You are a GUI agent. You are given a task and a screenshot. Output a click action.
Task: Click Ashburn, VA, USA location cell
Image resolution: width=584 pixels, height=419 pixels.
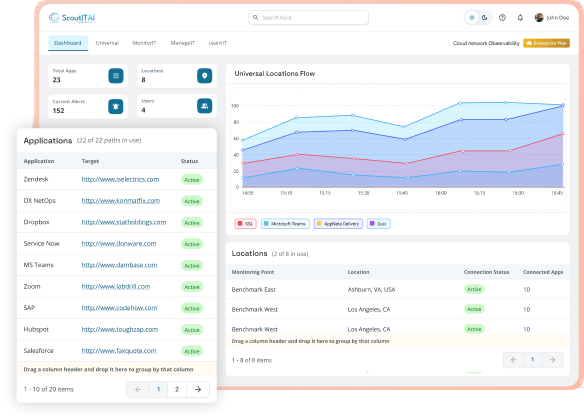click(371, 289)
